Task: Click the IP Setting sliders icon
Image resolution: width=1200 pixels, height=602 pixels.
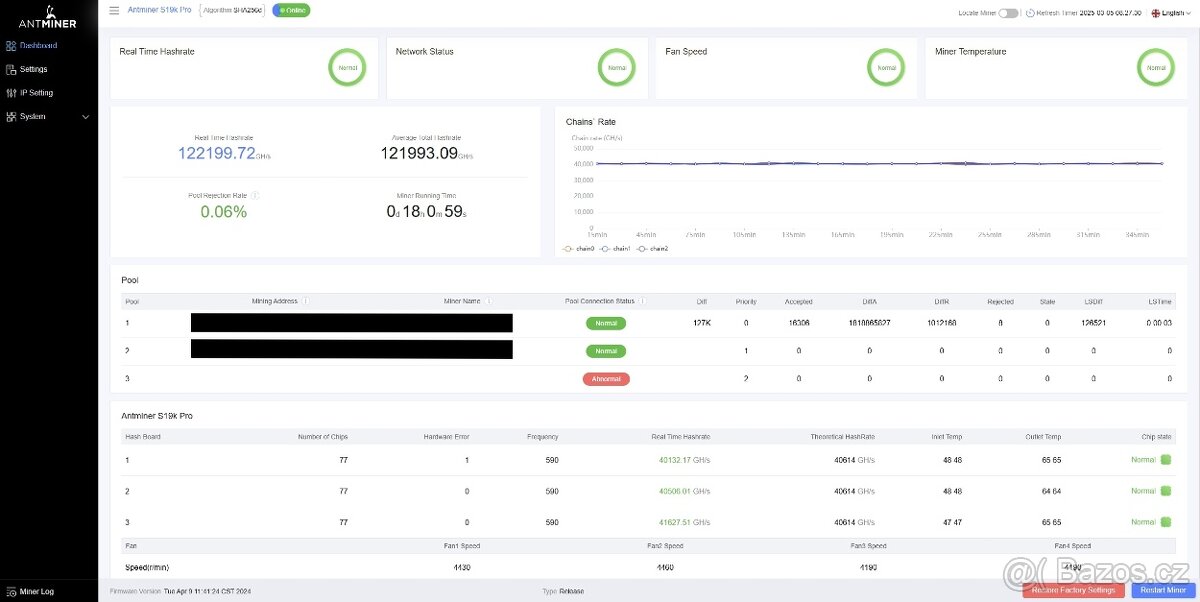Action: tap(11, 93)
